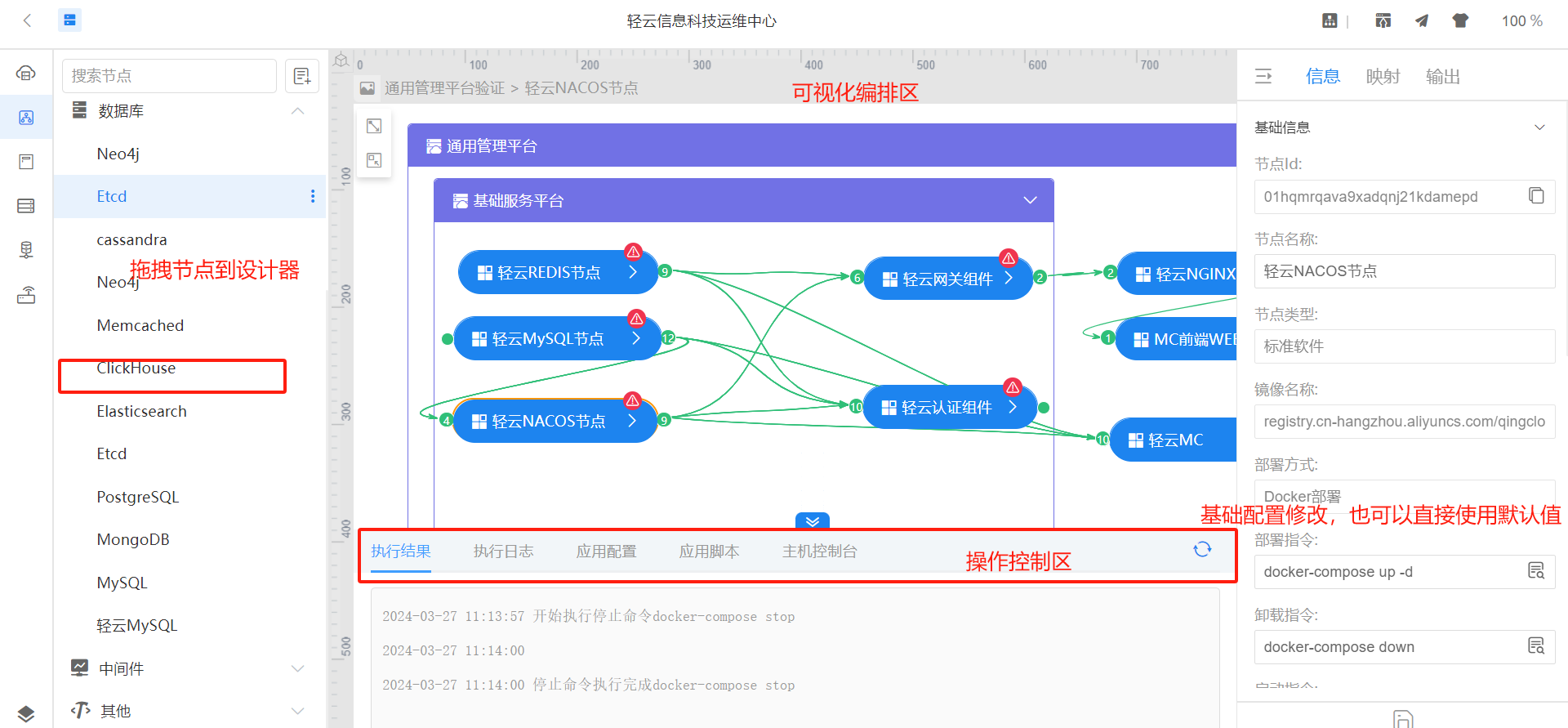
Task: Click the ruler corner origin icon
Action: [x=341, y=60]
